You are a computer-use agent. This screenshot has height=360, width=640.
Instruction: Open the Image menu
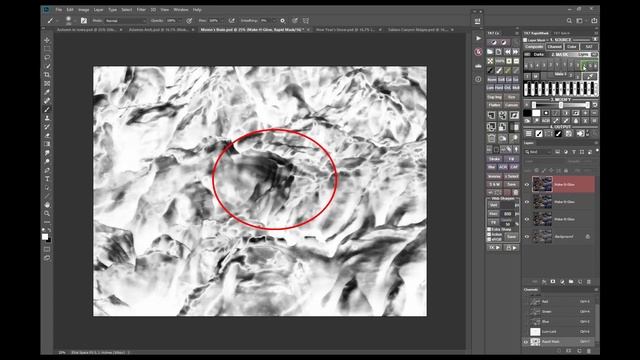point(83,9)
